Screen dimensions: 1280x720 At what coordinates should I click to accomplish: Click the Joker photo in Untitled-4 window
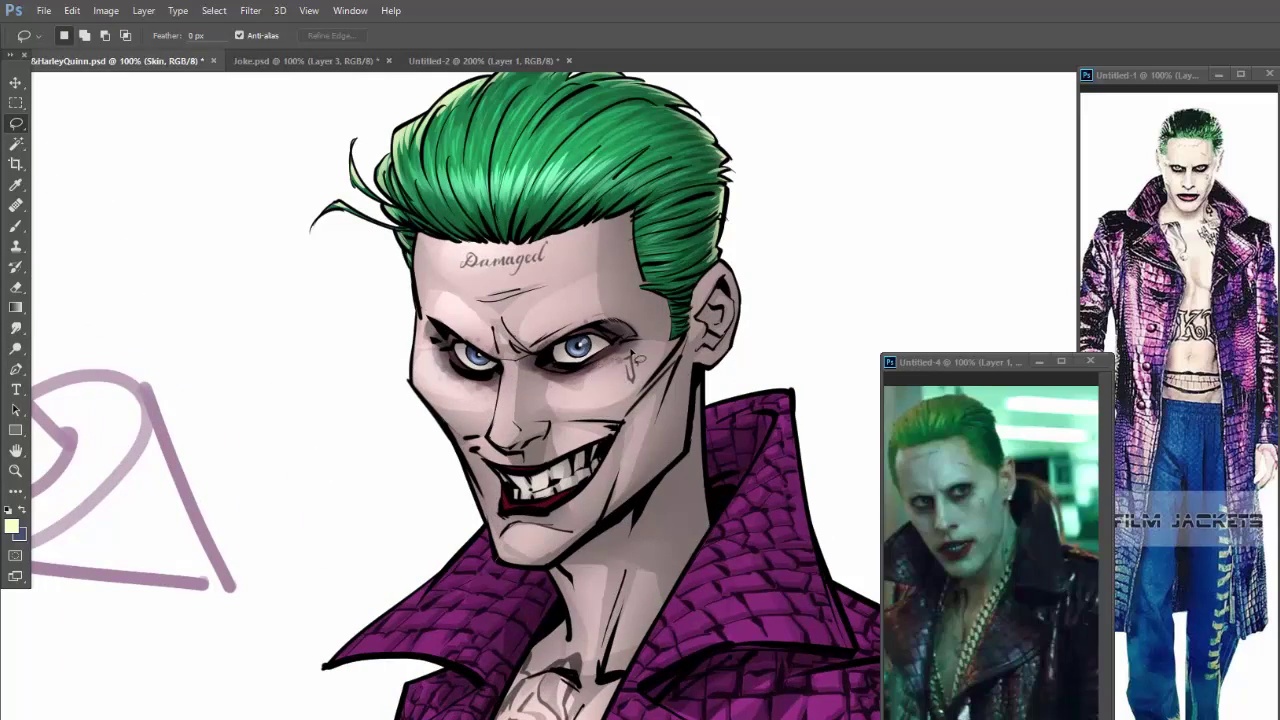coord(990,553)
